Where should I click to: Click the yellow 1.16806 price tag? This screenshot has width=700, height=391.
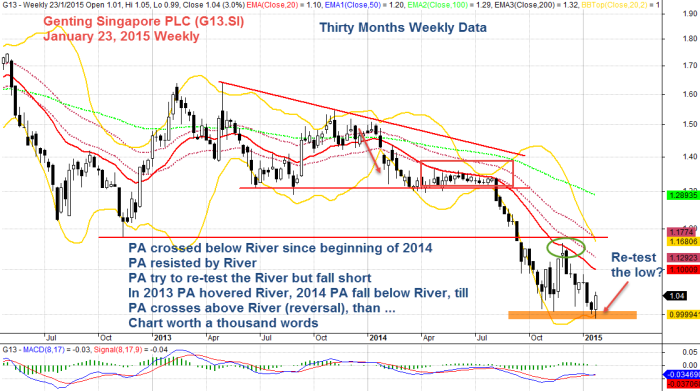[x=683, y=241]
